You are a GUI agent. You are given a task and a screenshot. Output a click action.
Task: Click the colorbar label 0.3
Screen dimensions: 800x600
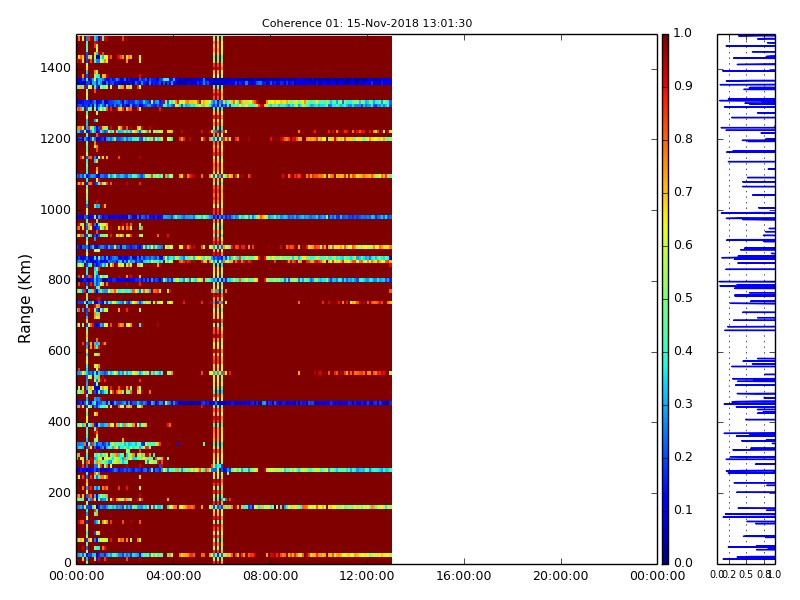click(x=683, y=404)
